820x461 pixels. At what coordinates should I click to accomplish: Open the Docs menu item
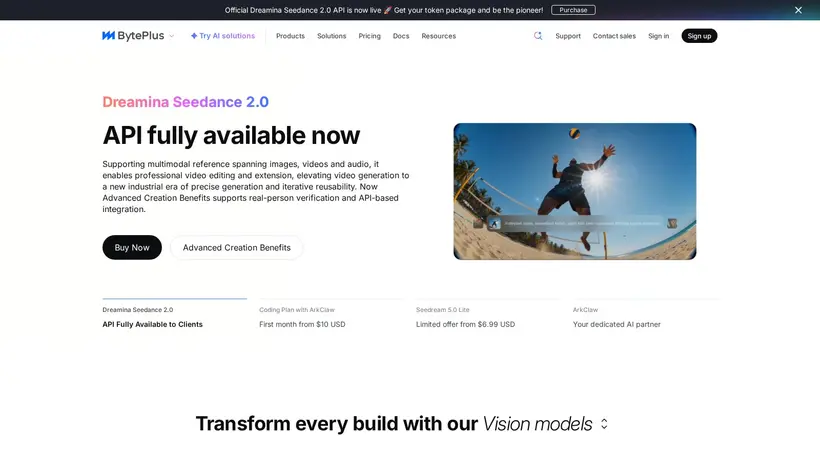tap(401, 36)
